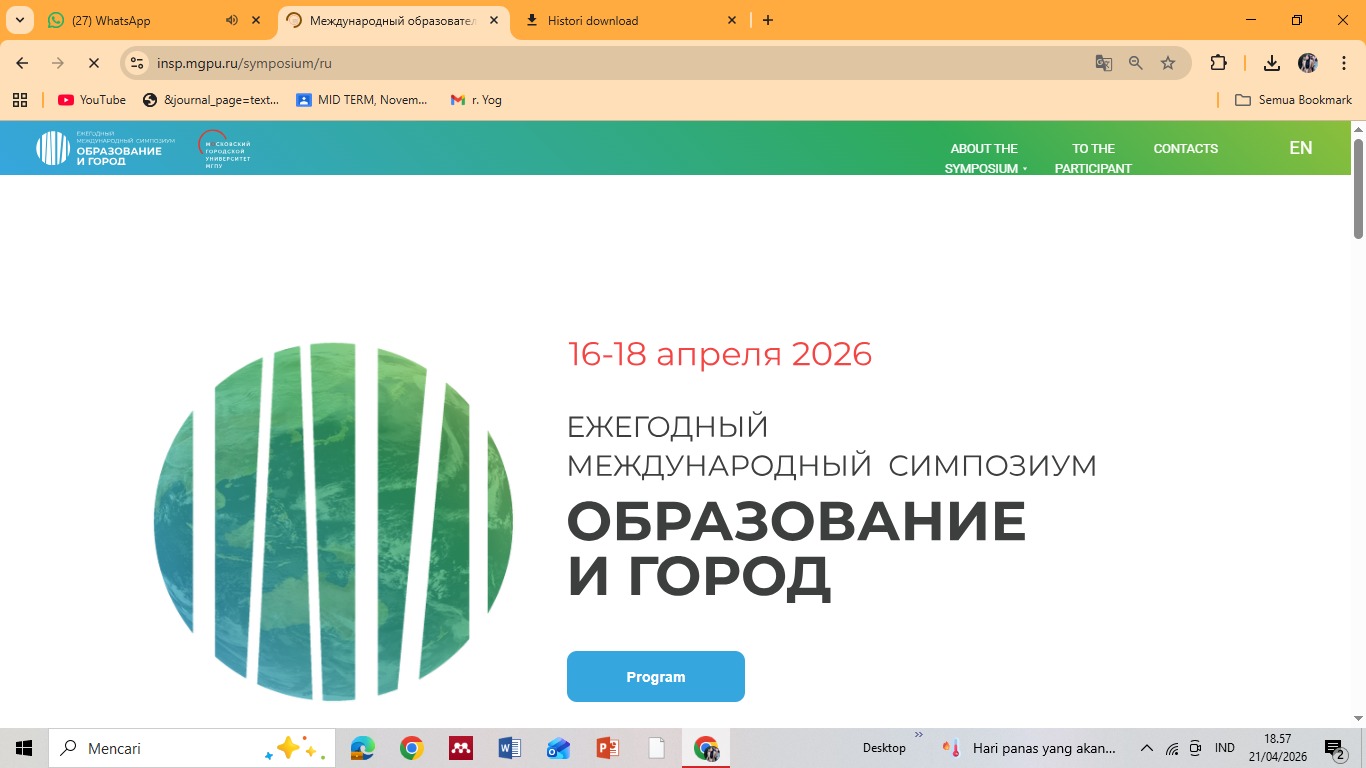Stop page loading with the X button

point(93,63)
